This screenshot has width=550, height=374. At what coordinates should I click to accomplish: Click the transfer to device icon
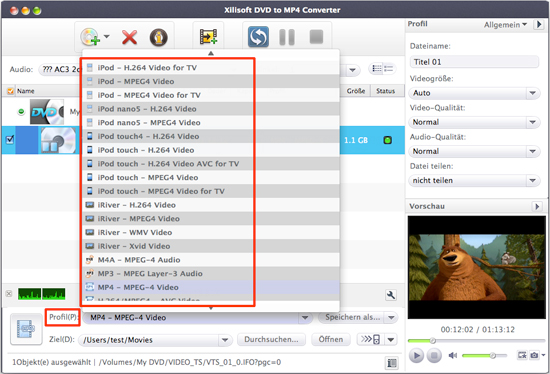click(x=370, y=339)
